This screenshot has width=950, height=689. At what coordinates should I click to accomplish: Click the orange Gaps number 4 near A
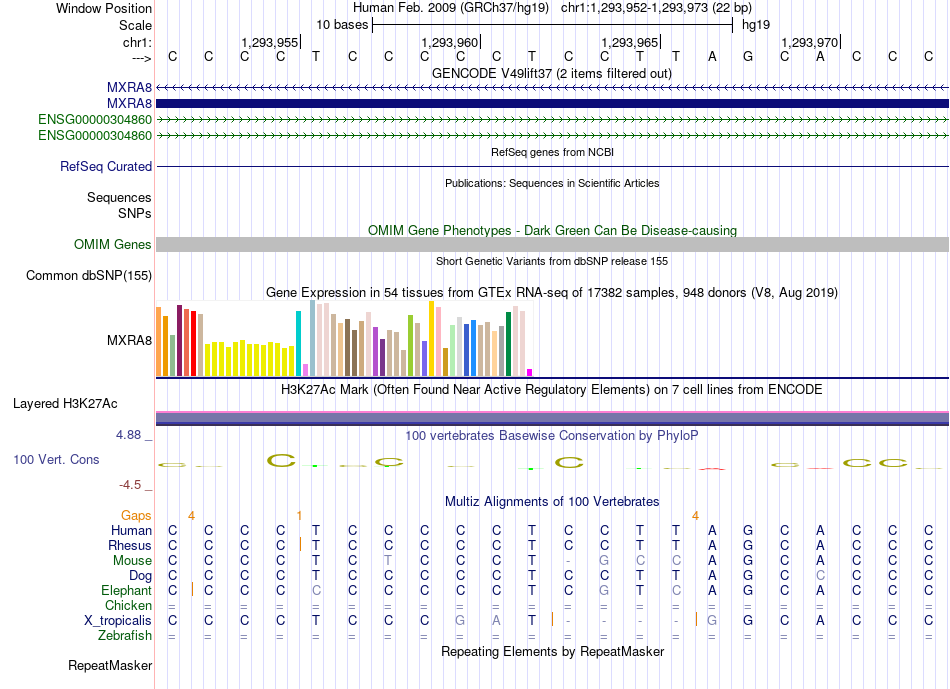tap(695, 516)
